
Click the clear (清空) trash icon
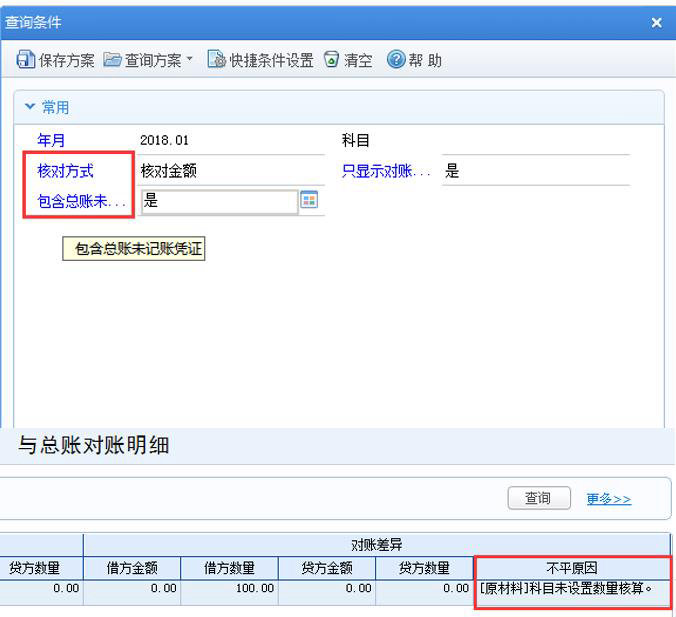tap(332, 60)
